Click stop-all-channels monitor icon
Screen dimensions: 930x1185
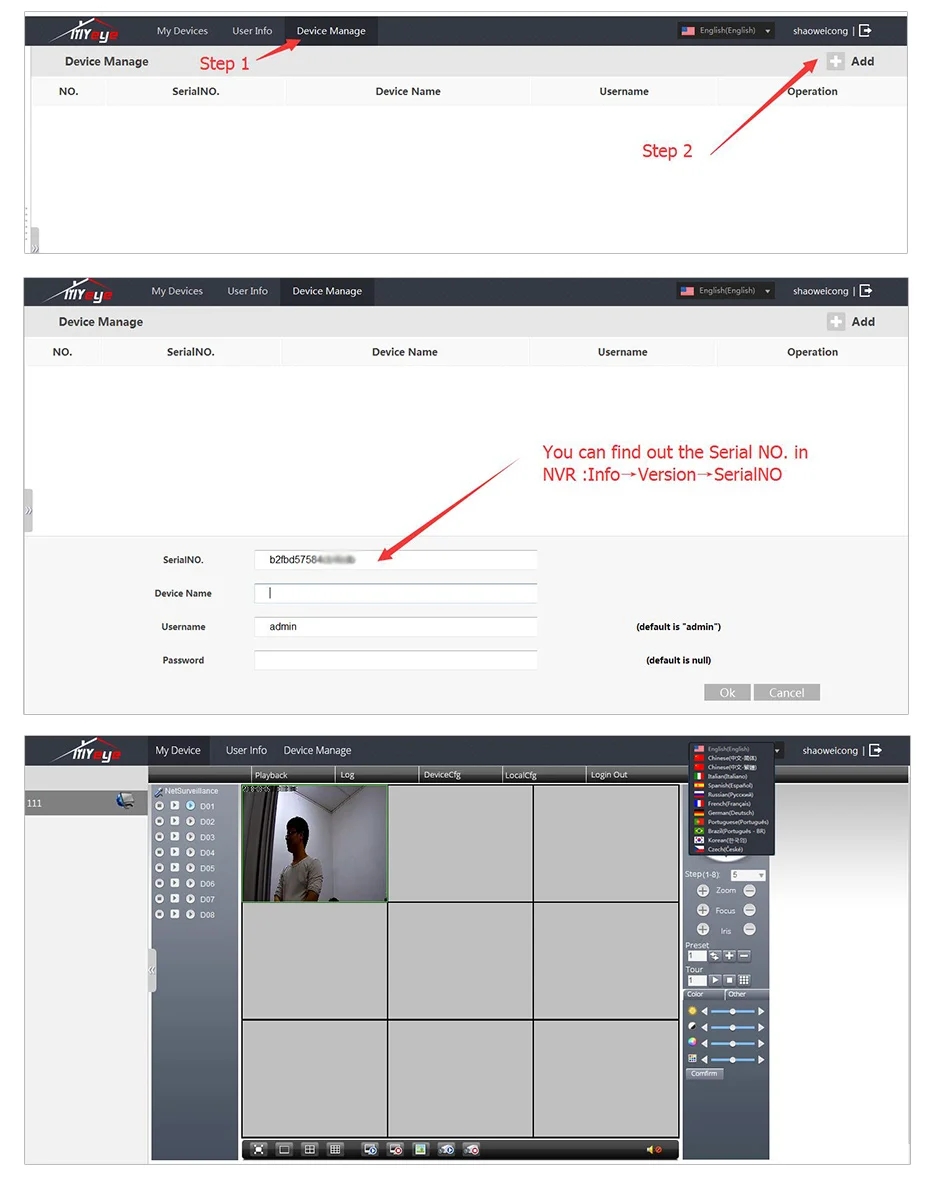[x=395, y=1149]
